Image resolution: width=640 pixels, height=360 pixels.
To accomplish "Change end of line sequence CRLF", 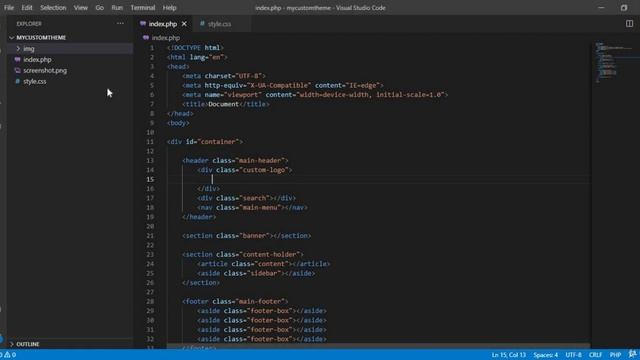I will click(596, 355).
